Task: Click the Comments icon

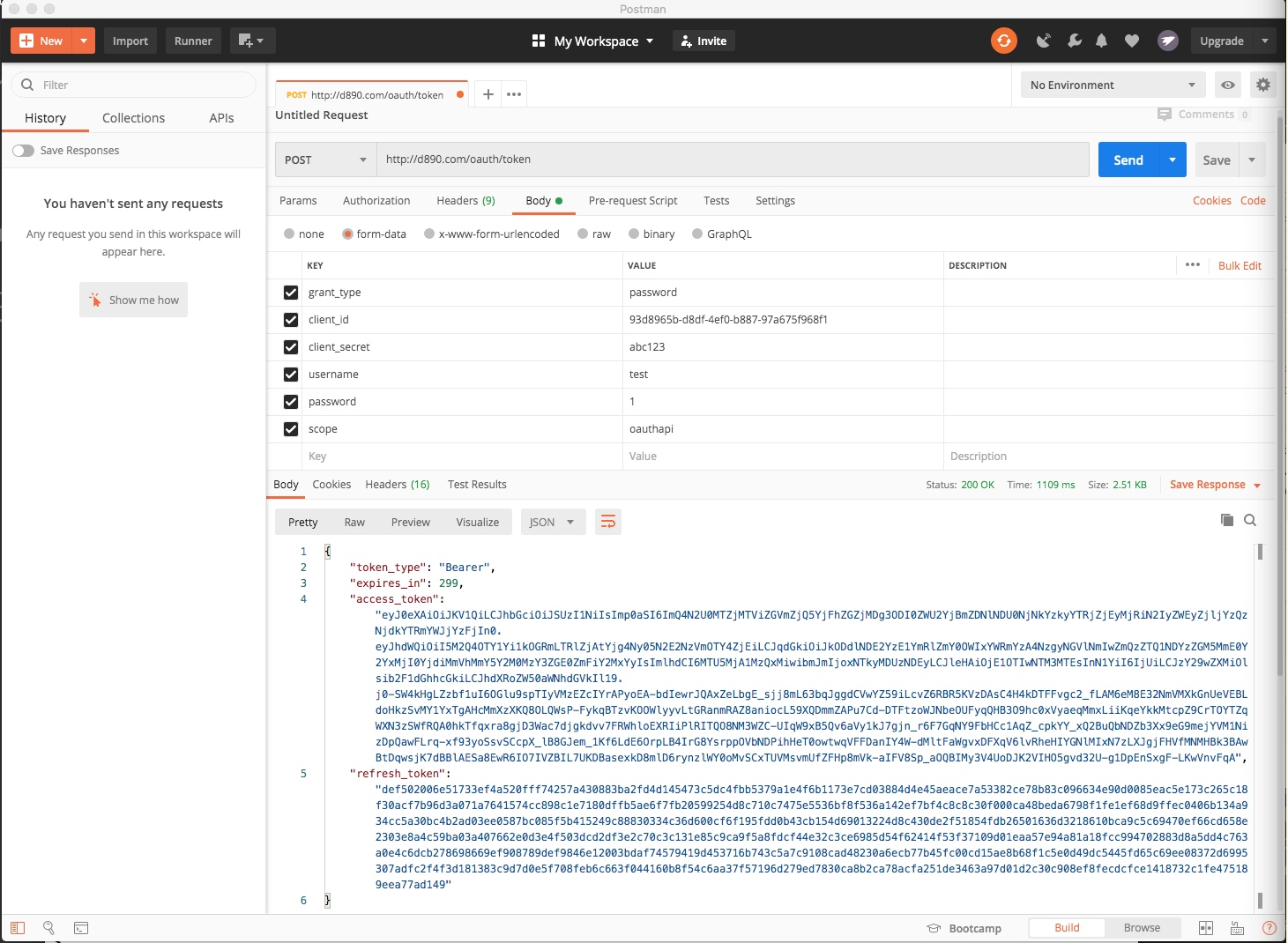Action: 1165,115
